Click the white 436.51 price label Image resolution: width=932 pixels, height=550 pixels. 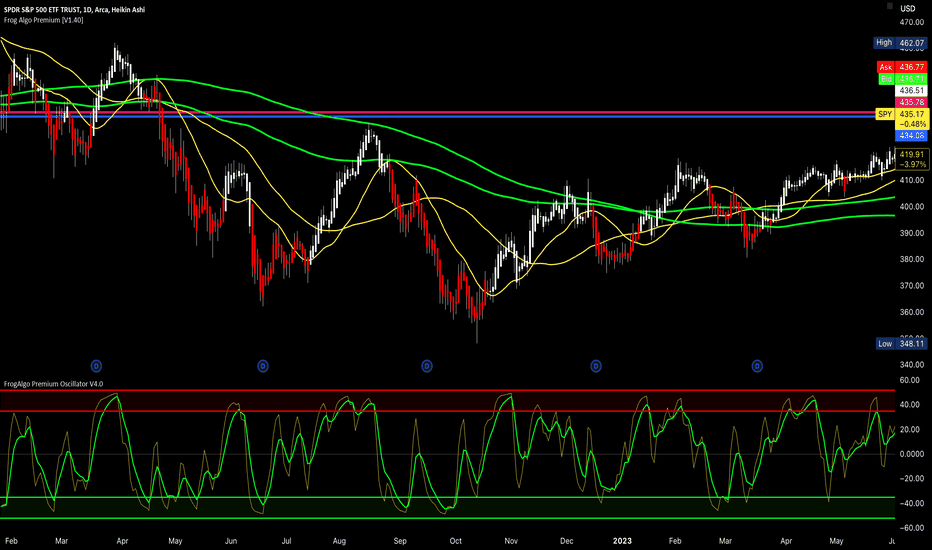911,91
